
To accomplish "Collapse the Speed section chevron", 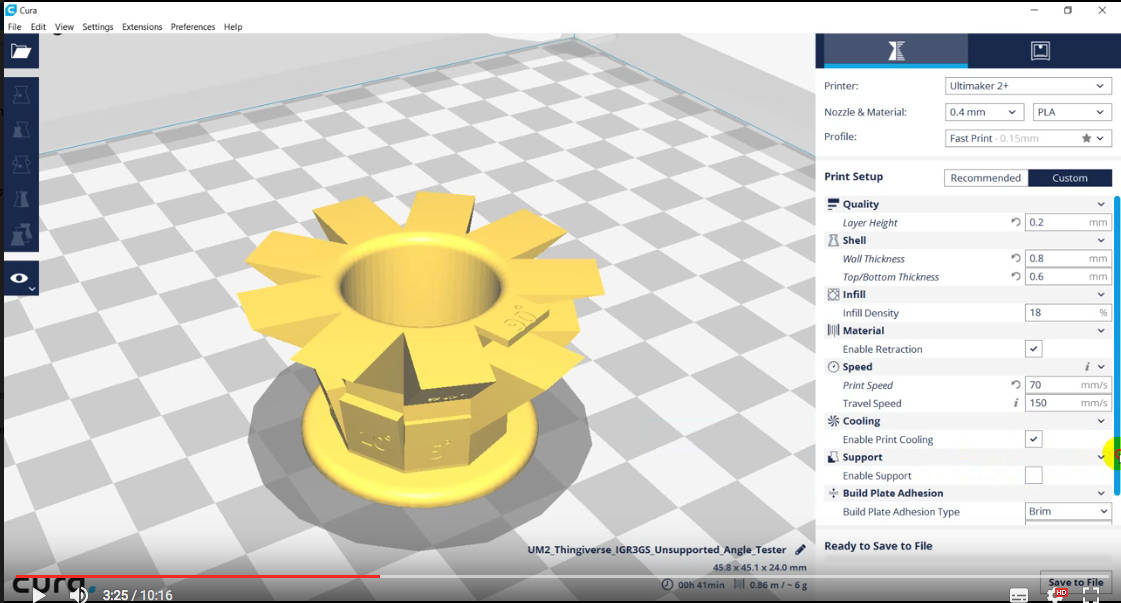I will 1101,366.
